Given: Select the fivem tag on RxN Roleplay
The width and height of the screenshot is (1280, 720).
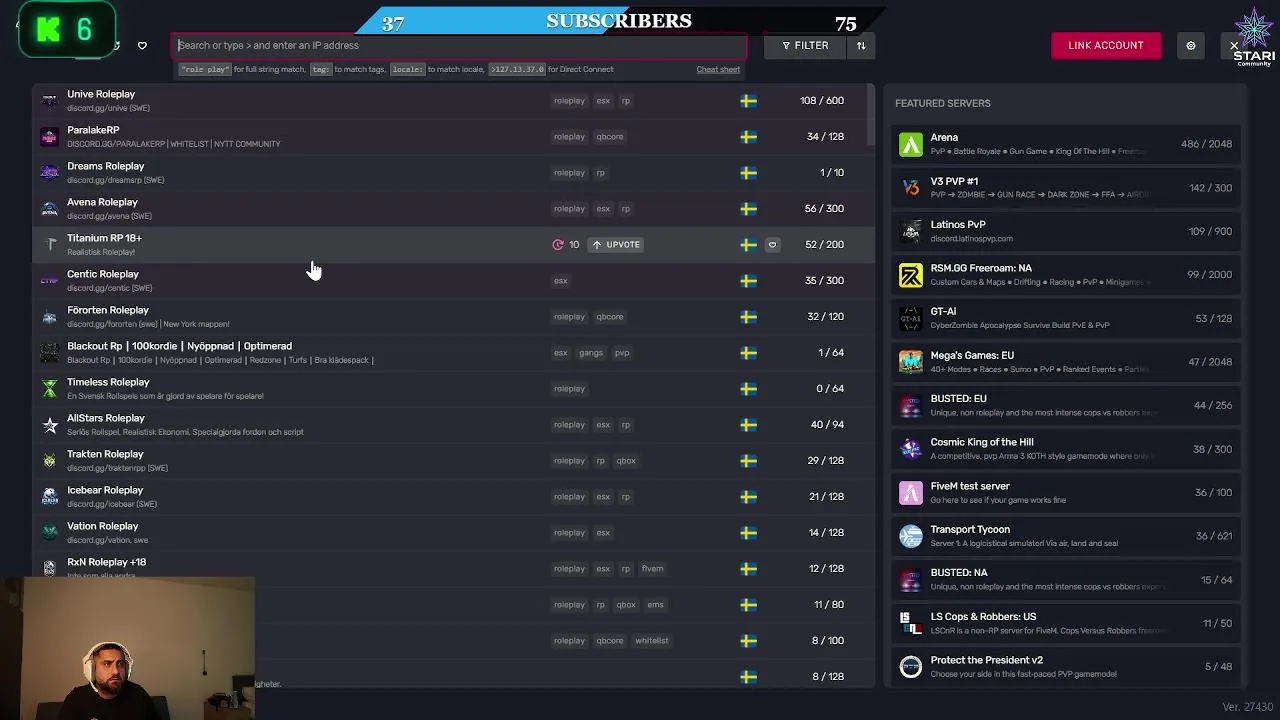Looking at the screenshot, I should tap(652, 568).
